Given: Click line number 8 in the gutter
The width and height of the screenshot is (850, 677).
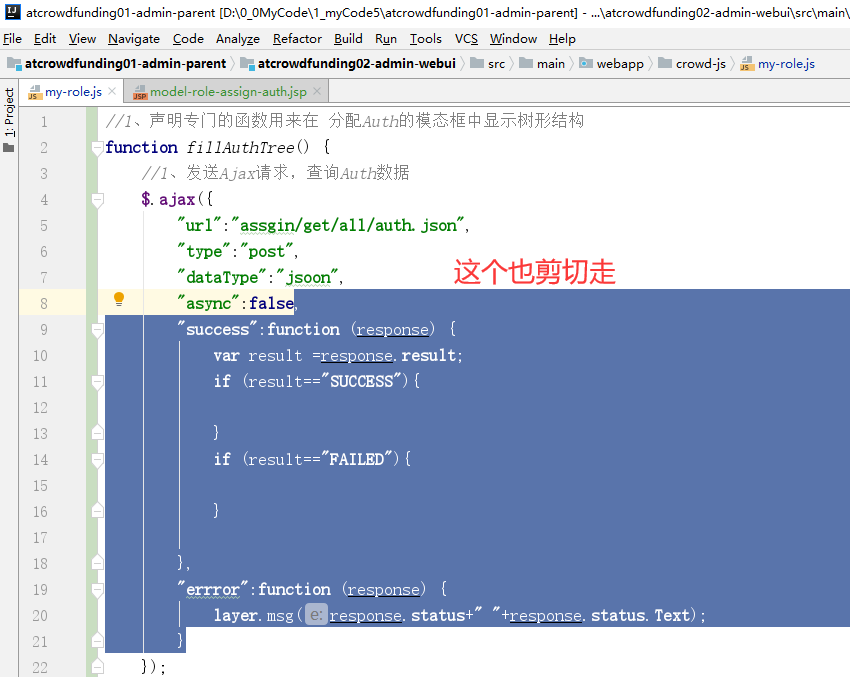Looking at the screenshot, I should (x=44, y=304).
